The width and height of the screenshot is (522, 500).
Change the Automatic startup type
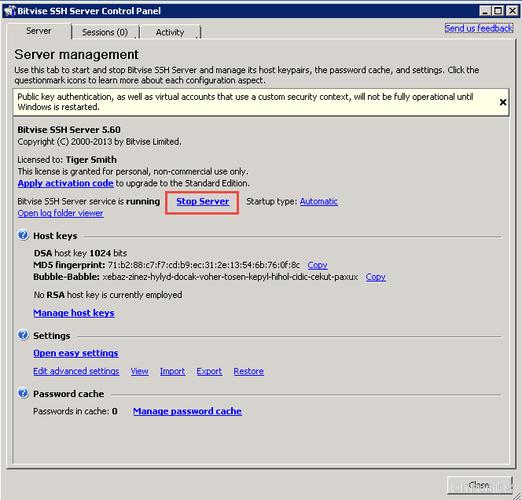pos(318,201)
